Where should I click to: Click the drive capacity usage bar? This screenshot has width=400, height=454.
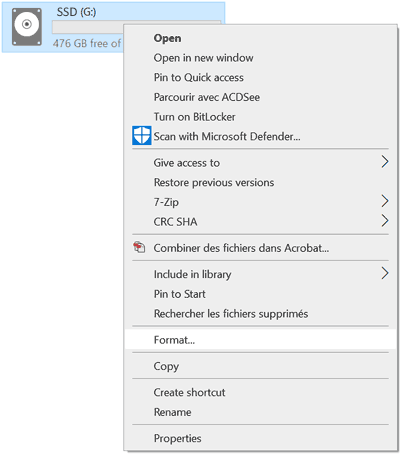pos(88,27)
